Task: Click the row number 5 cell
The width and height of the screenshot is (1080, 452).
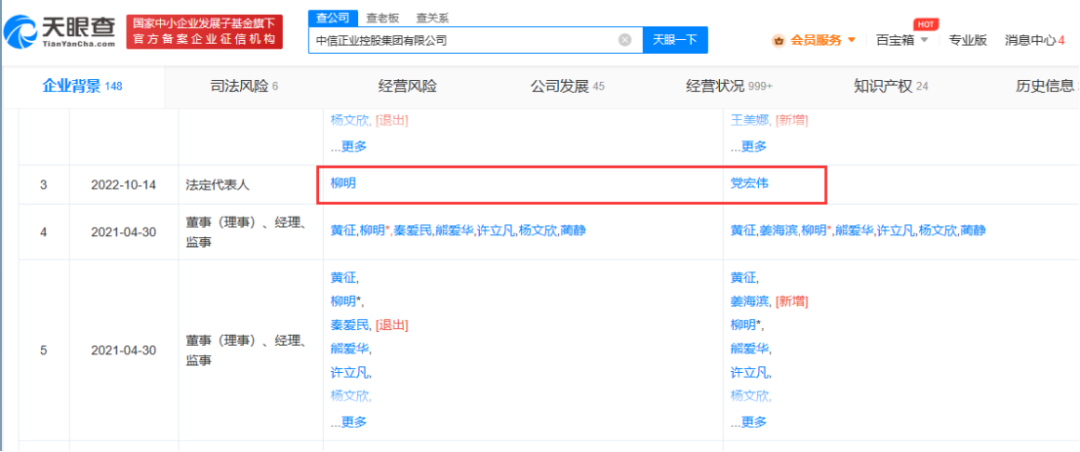Action: 43,350
